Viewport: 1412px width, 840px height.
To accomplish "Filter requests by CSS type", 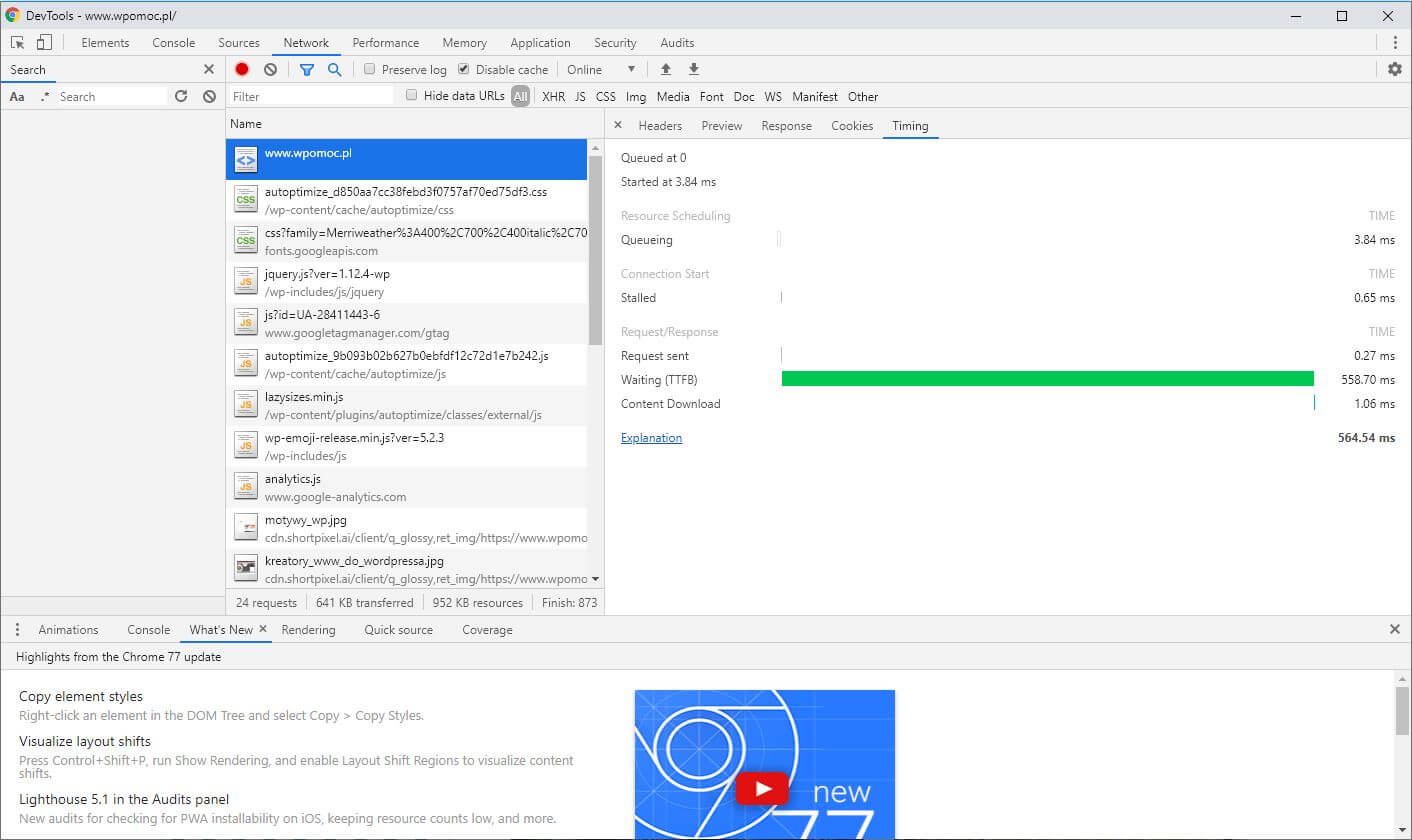I will click(606, 97).
